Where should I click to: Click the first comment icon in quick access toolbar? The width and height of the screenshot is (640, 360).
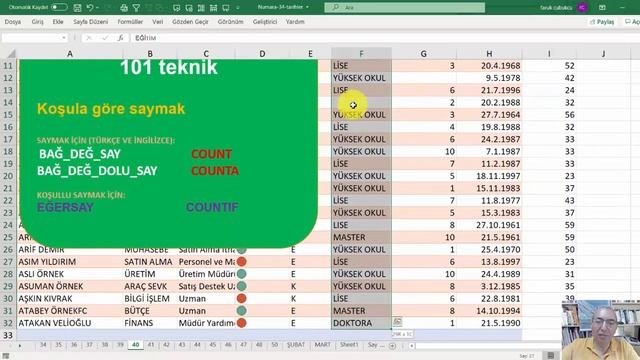176,8
